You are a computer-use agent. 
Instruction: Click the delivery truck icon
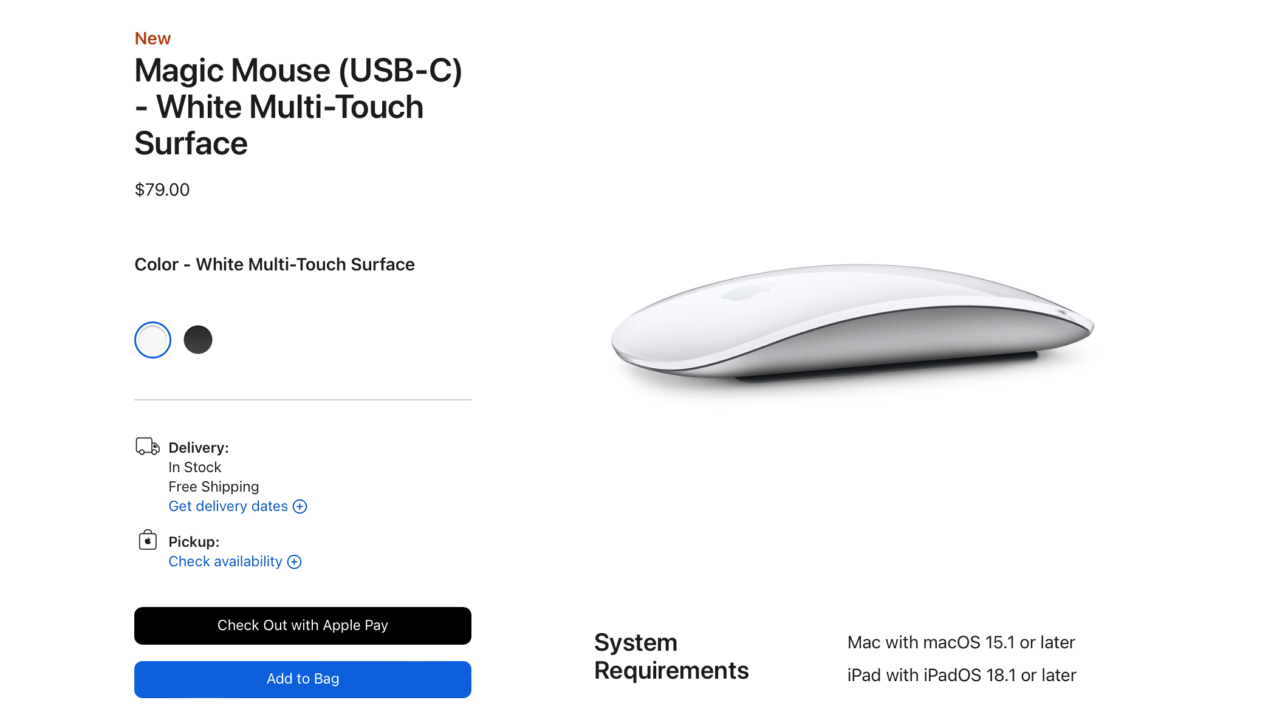(147, 446)
